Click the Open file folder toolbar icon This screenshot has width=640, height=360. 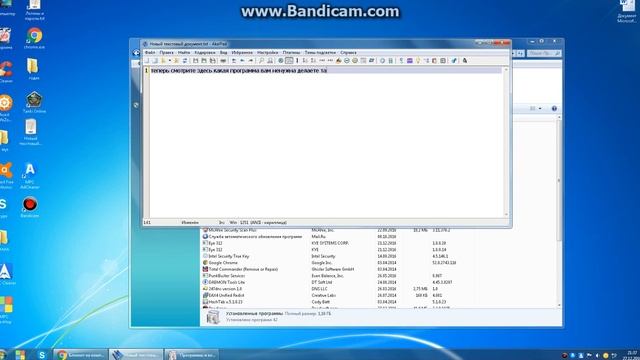coord(164,61)
